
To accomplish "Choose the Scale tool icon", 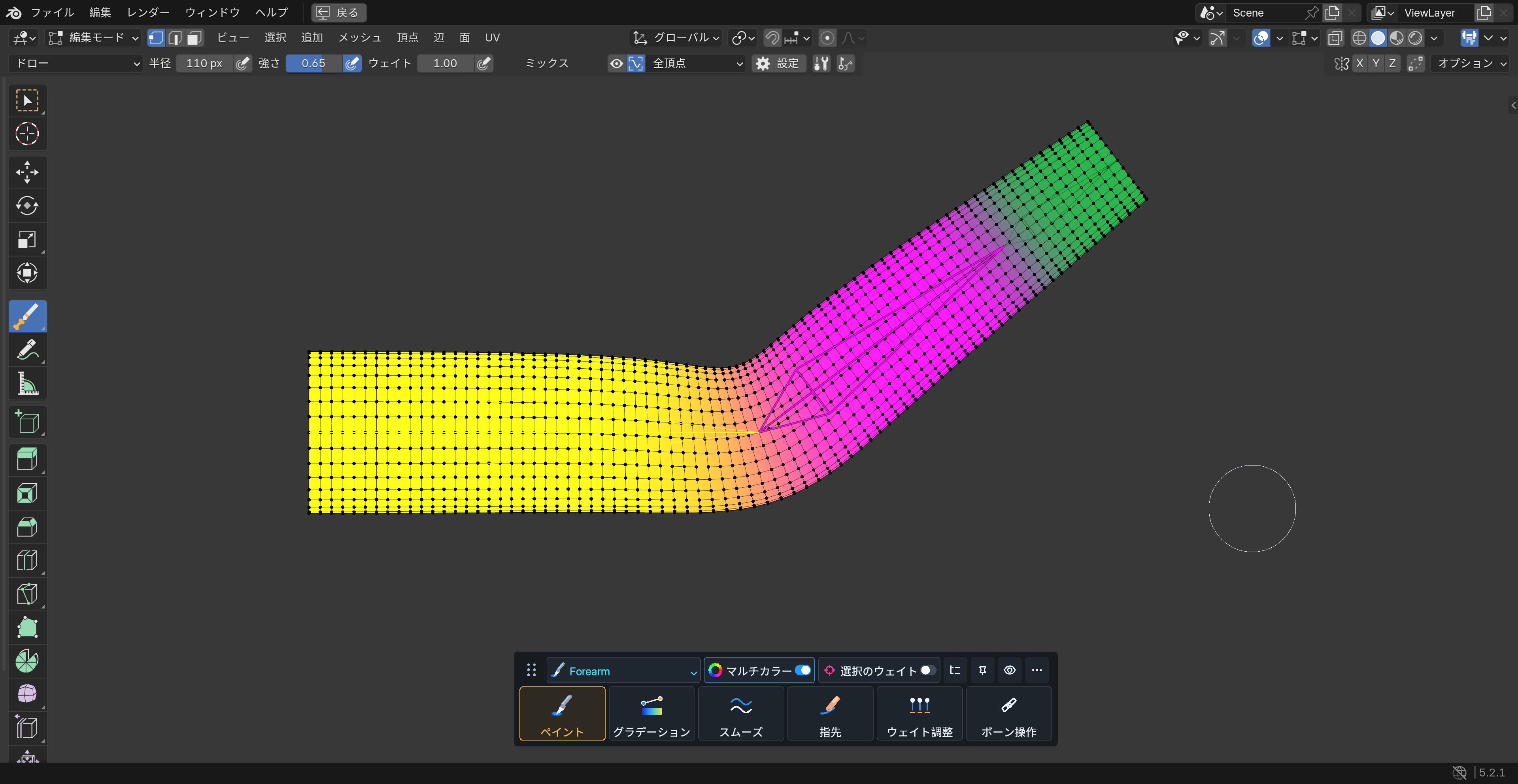I will click(x=27, y=239).
